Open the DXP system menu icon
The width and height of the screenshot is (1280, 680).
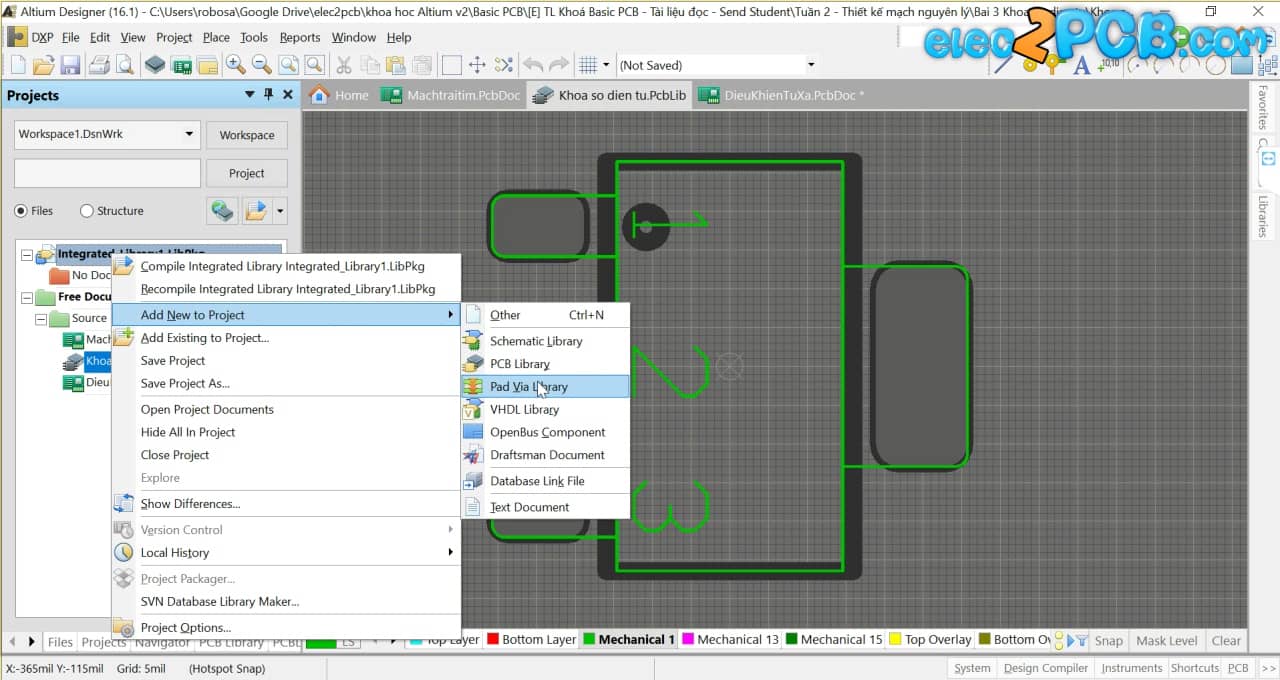pyautogui.click(x=18, y=37)
